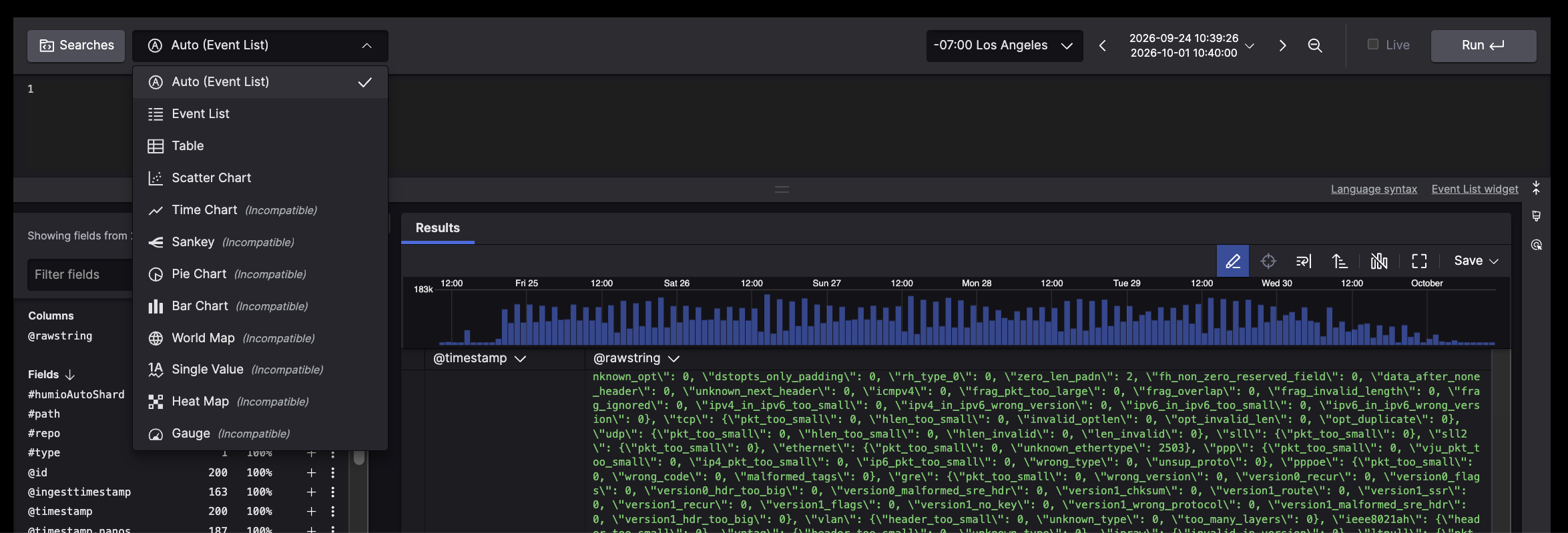Open the -07:00 Los Angeles timezone dropdown
This screenshot has width=1568, height=533.
(x=1004, y=45)
